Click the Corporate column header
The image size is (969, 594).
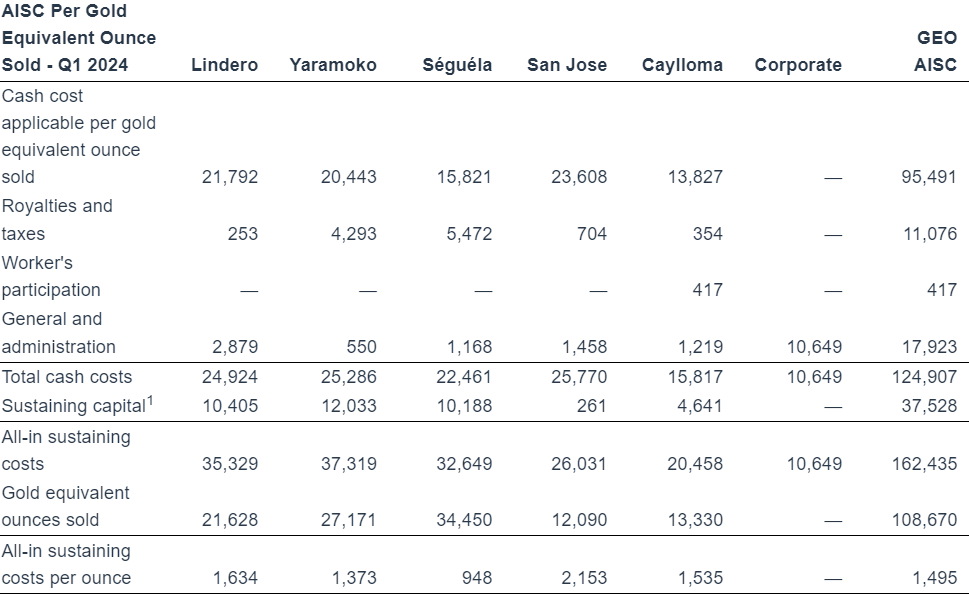pyautogui.click(x=798, y=65)
